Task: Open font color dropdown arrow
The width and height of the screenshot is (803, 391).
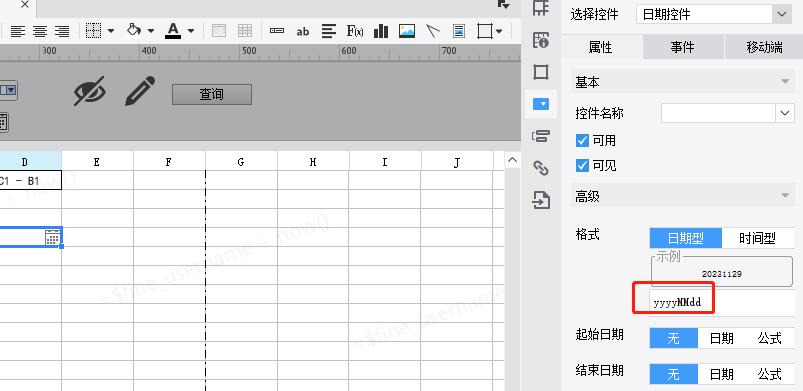Action: 191,31
